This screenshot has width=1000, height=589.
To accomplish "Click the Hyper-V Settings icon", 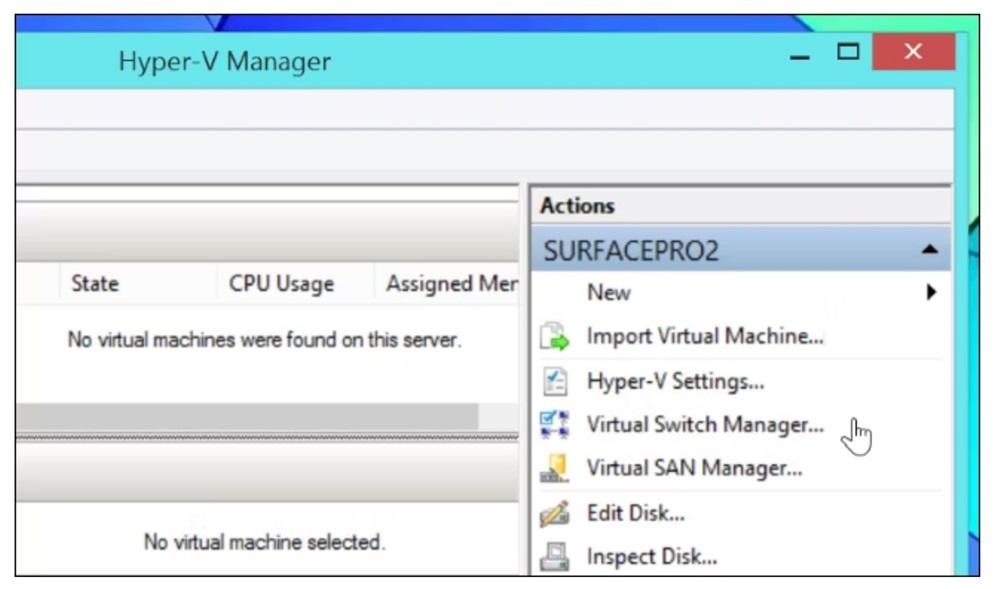I will [x=553, y=381].
